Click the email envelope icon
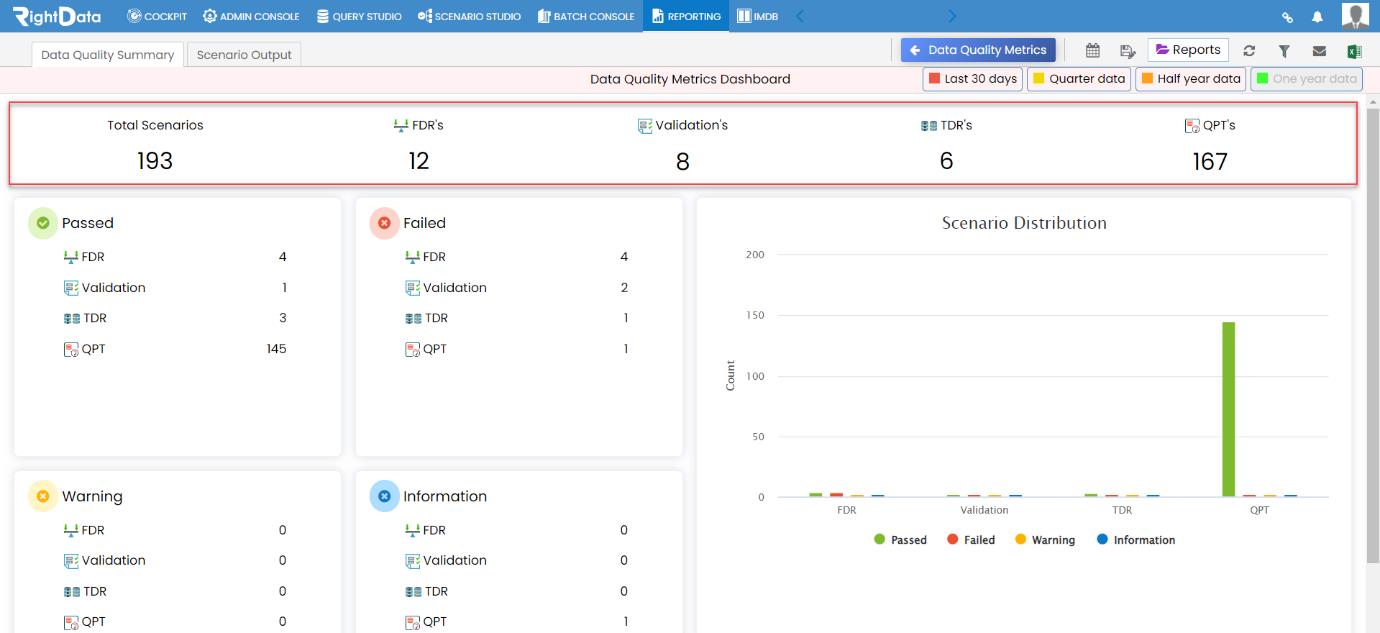This screenshot has height=633, width=1380. 1319,51
